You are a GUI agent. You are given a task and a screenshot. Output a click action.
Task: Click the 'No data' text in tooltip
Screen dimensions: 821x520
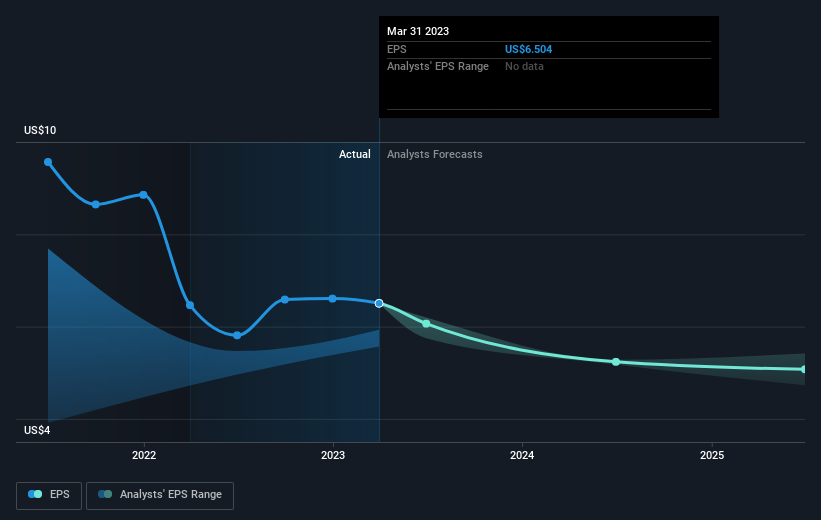pos(524,67)
